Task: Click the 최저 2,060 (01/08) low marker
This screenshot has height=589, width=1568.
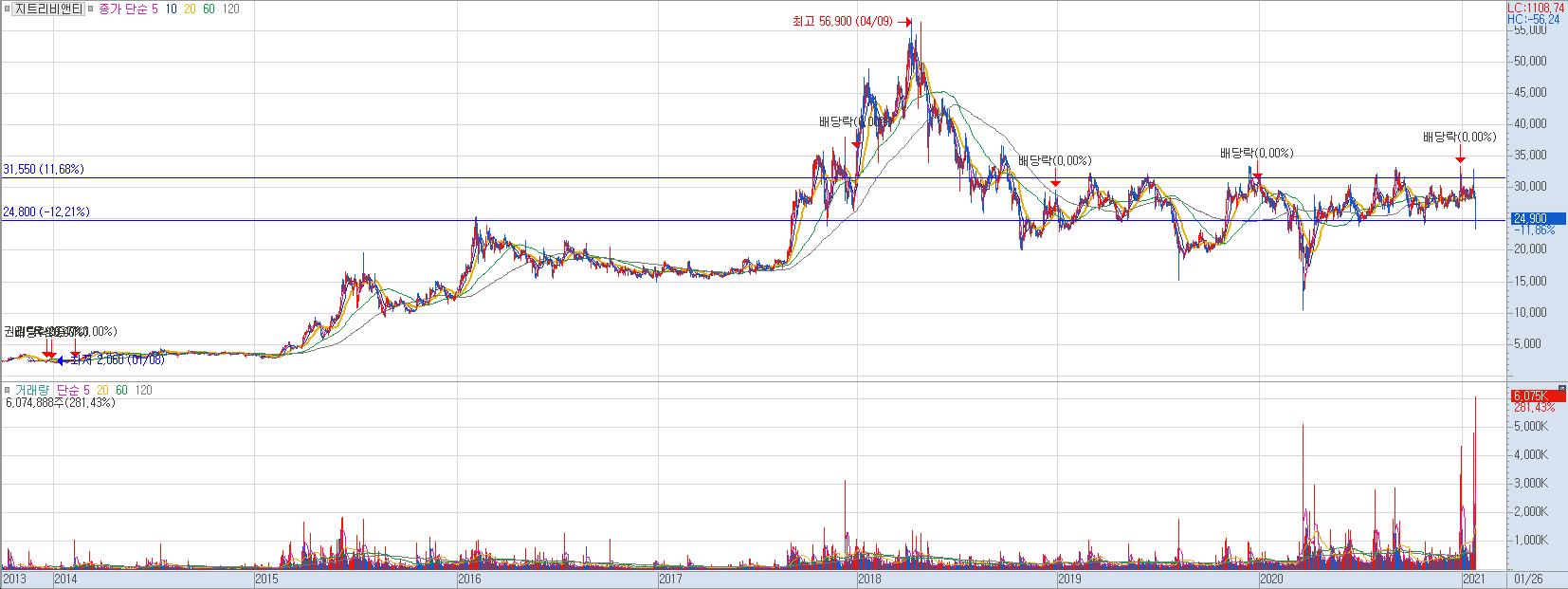Action: (x=112, y=360)
